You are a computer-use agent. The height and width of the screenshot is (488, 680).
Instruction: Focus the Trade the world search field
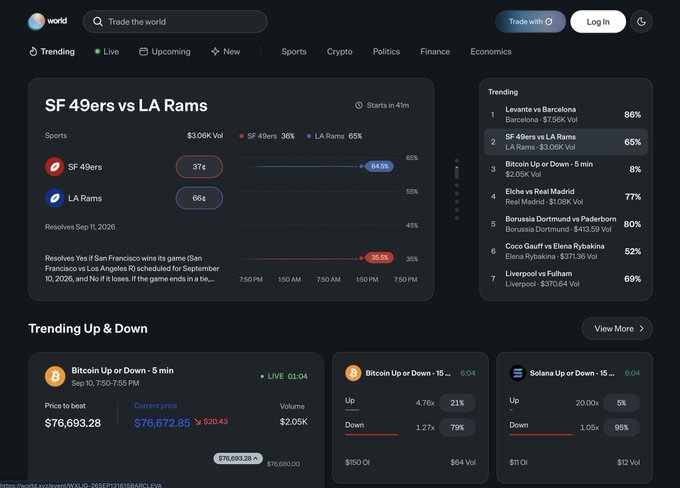tap(175, 22)
